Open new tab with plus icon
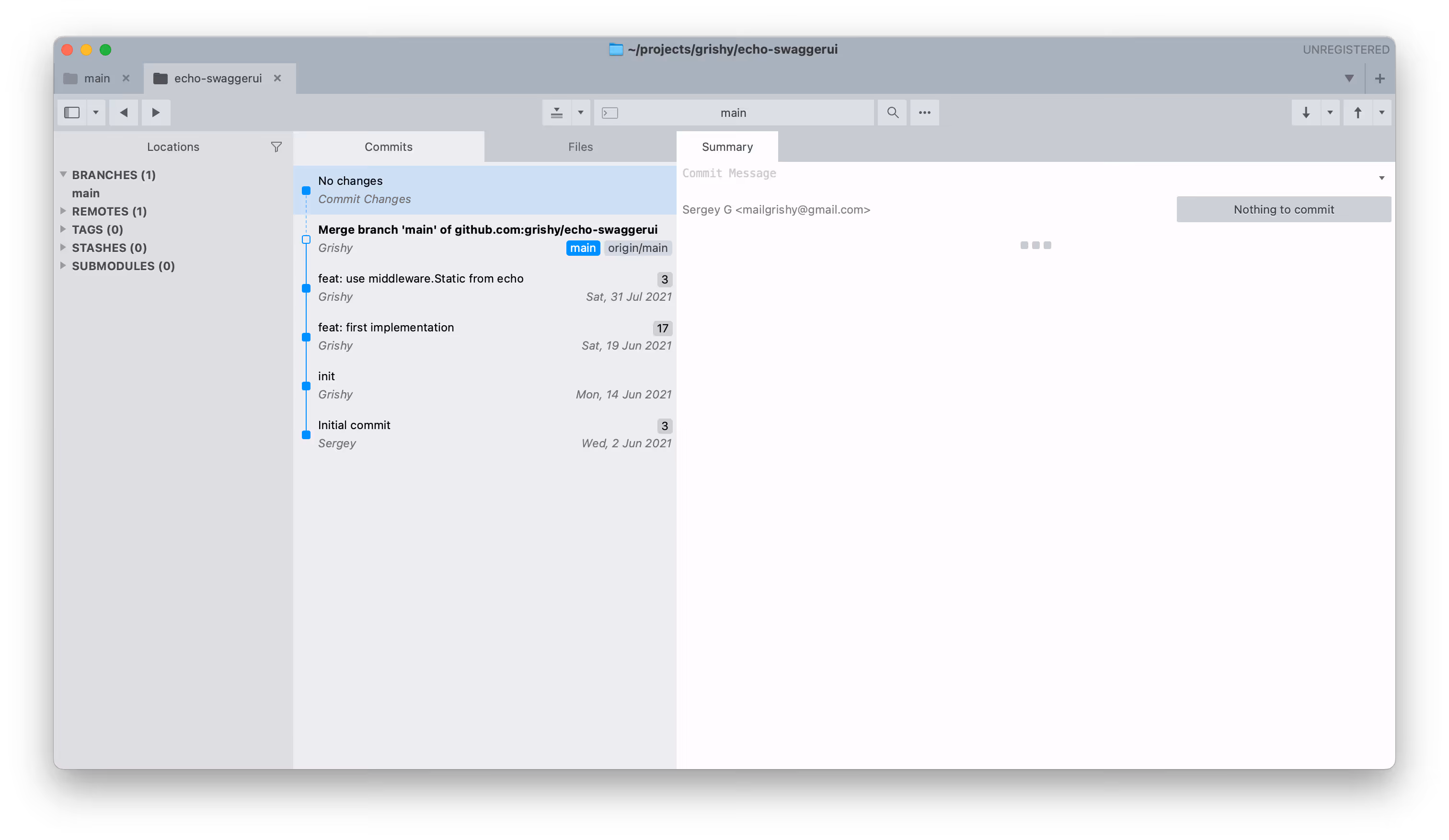This screenshot has height=840, width=1449. tap(1379, 79)
